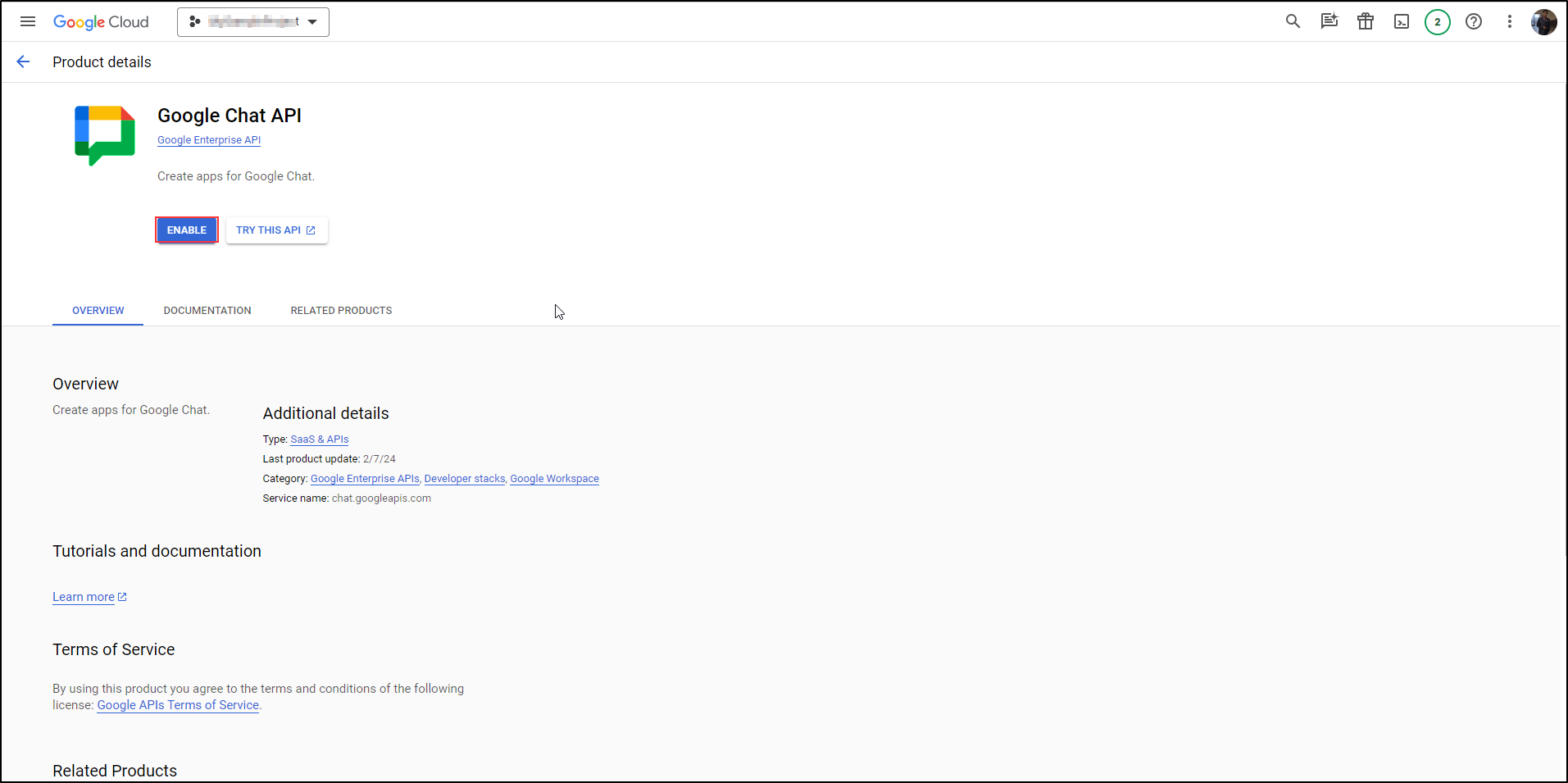
Task: Click the Learn more link
Action: (x=89, y=597)
